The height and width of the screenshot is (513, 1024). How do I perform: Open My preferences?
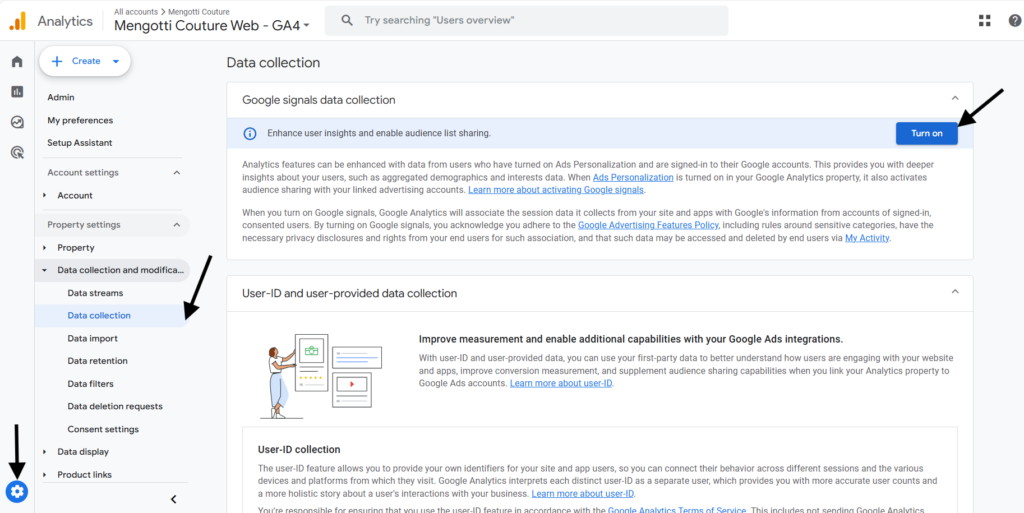[80, 120]
